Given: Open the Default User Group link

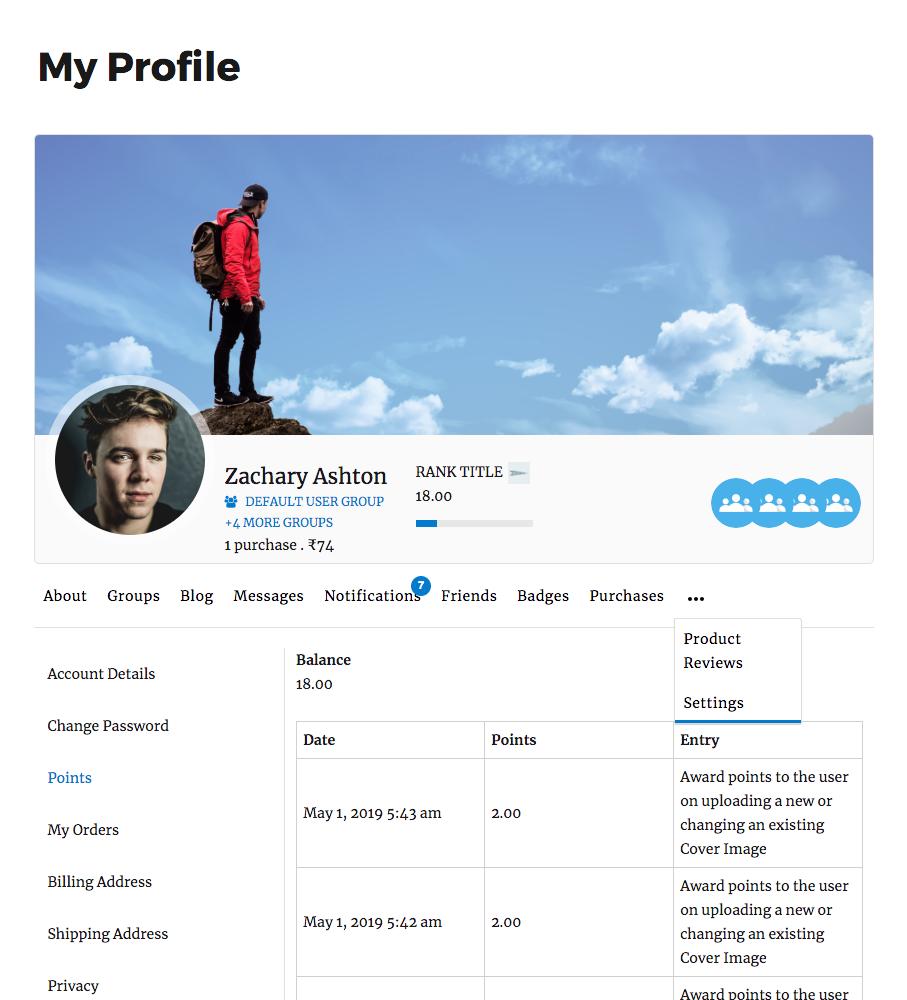Looking at the screenshot, I should pos(314,502).
